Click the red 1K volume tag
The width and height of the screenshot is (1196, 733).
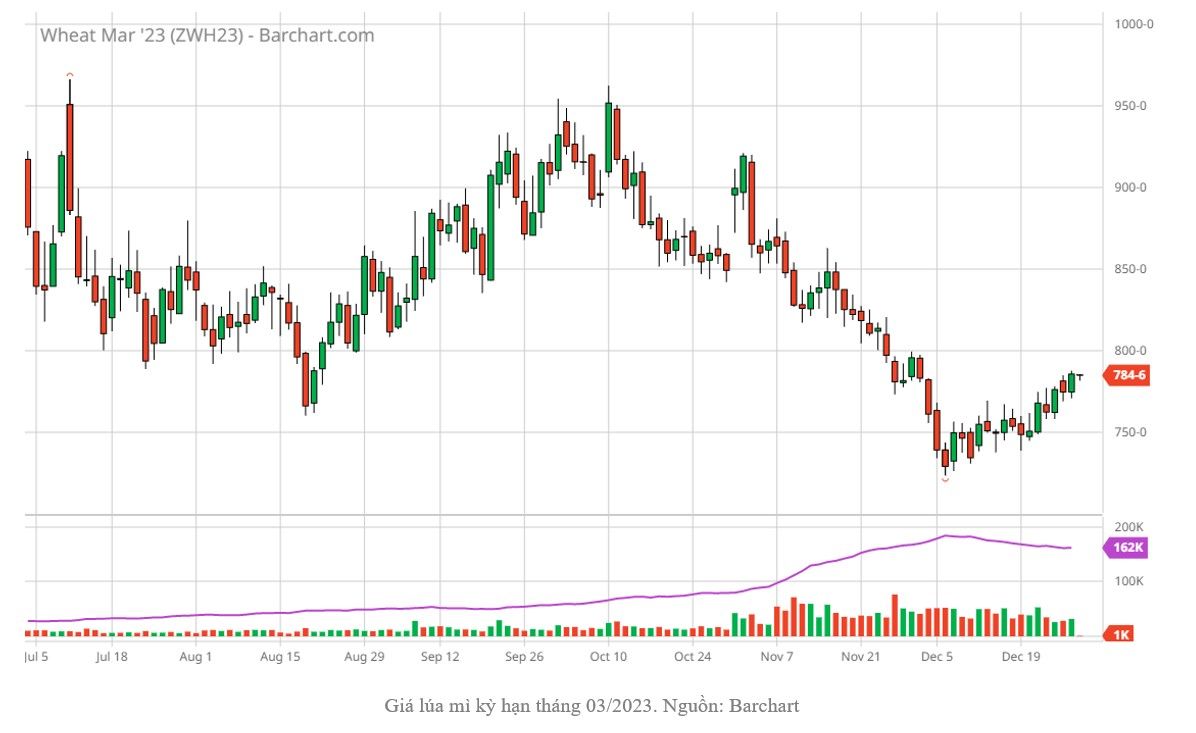1120,635
